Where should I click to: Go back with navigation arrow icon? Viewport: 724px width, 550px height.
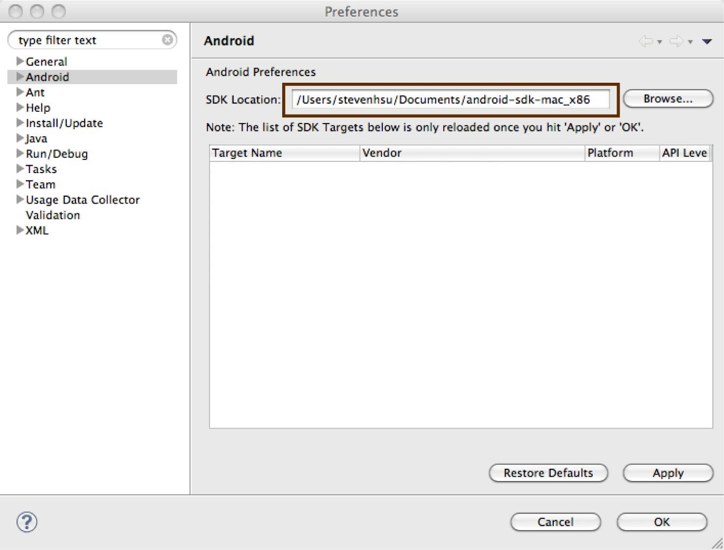coord(646,41)
